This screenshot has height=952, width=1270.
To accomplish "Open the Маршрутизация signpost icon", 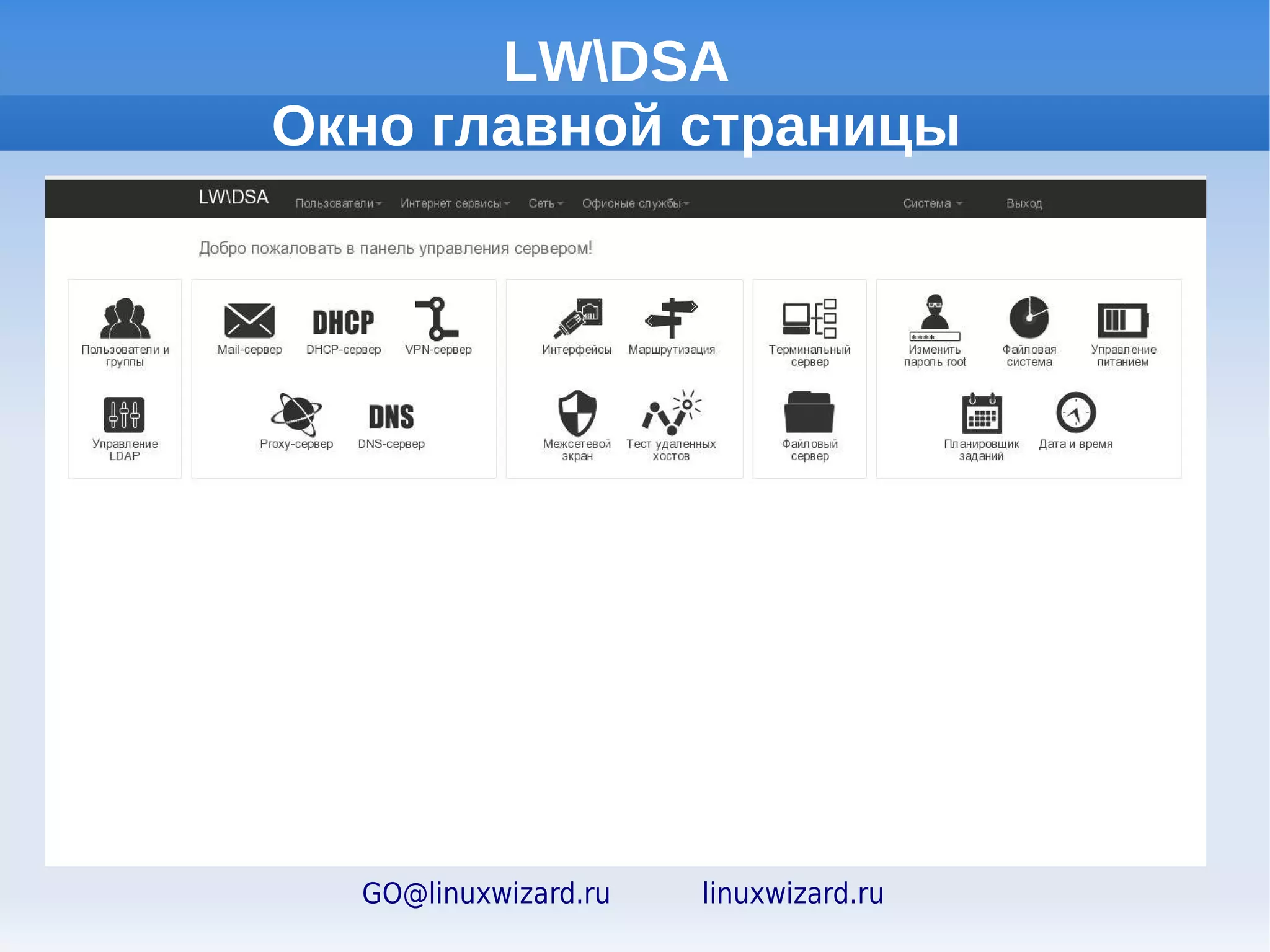I will pyautogui.click(x=671, y=318).
